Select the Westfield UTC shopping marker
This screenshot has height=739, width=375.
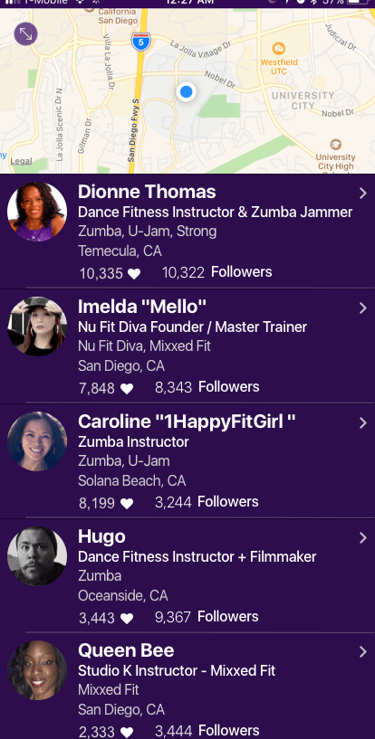pos(279,48)
